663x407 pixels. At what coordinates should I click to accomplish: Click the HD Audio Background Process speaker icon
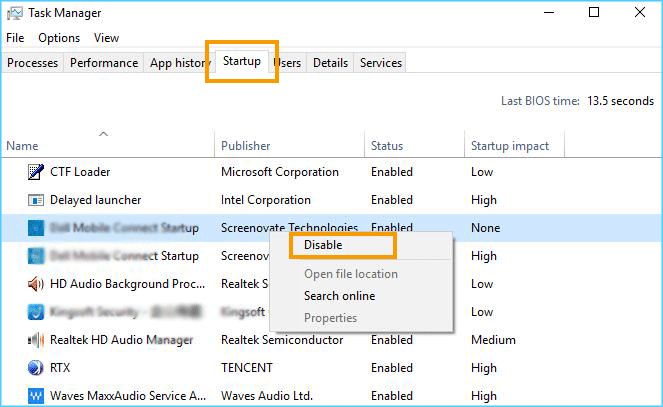[x=35, y=284]
